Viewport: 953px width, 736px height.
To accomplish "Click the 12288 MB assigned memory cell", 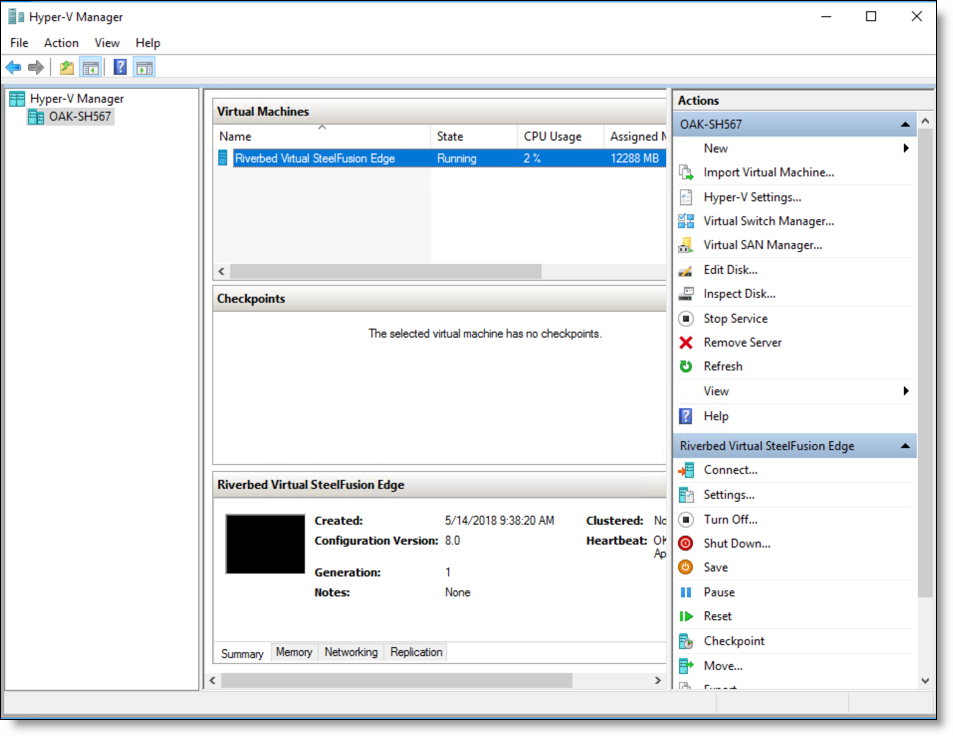I will 635,159.
